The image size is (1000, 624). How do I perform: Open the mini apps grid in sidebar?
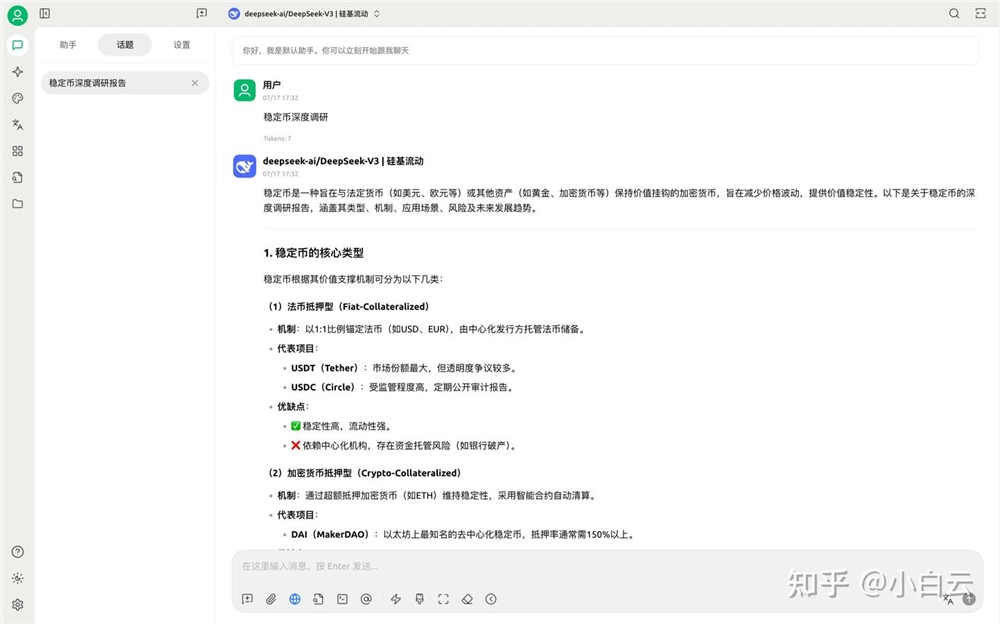(17, 151)
